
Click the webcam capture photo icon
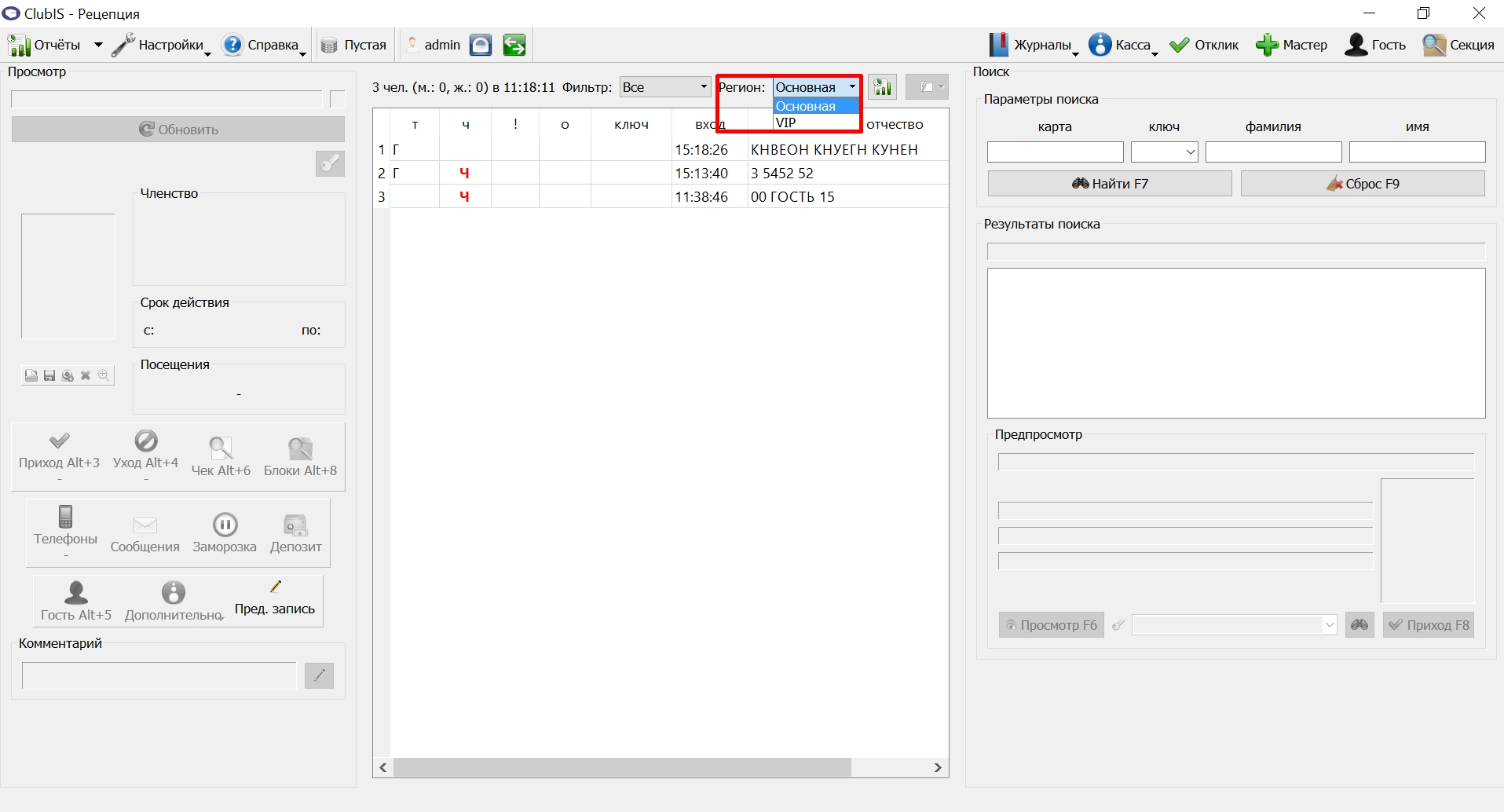tap(68, 375)
